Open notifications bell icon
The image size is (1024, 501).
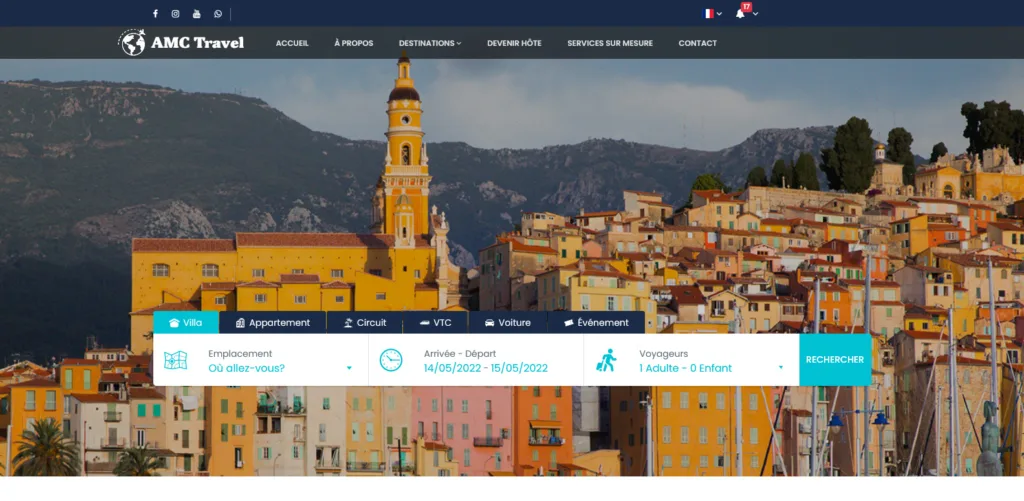(x=741, y=13)
